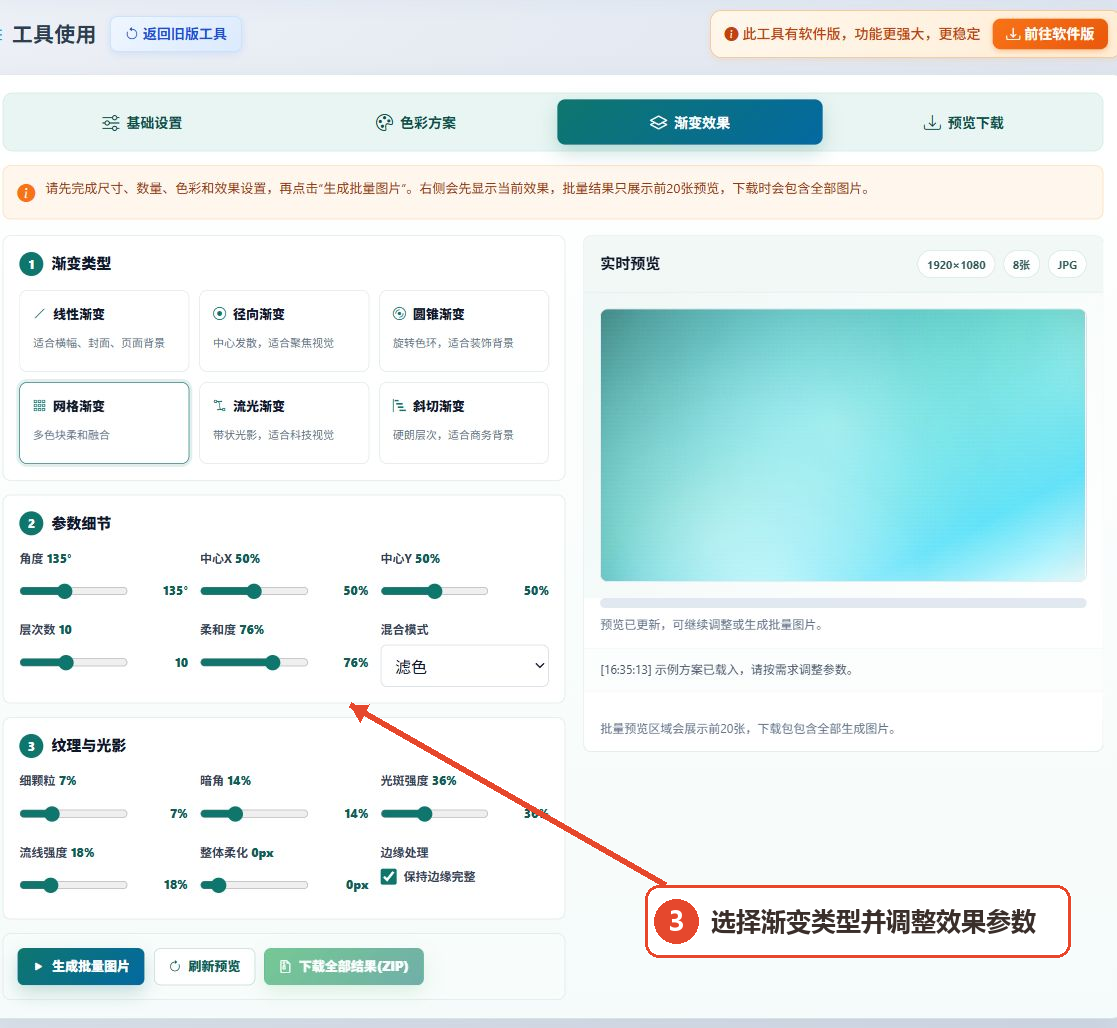Click the concentric circle icon of 圆锥渐变

pos(400,313)
